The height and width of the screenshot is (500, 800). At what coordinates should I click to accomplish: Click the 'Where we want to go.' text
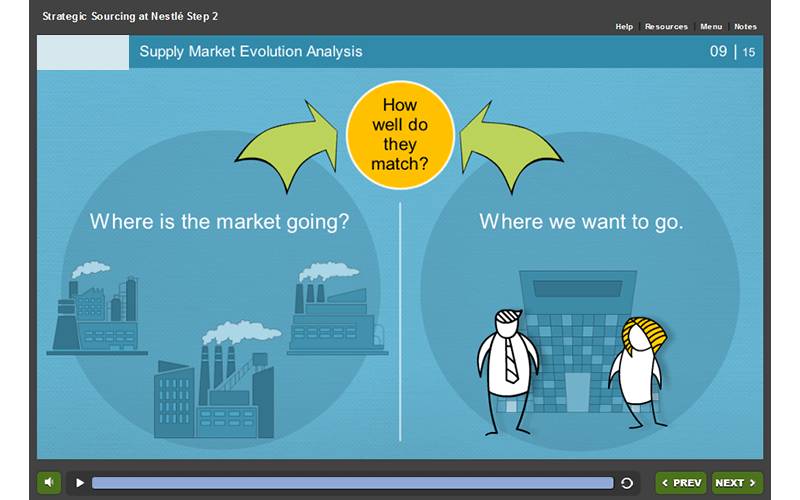tap(581, 221)
